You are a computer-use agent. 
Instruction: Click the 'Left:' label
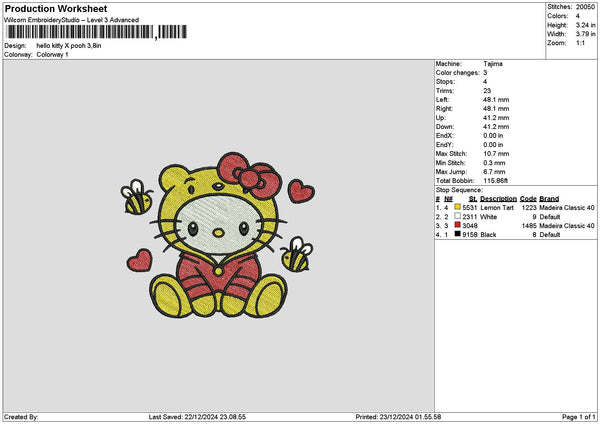[x=442, y=100]
